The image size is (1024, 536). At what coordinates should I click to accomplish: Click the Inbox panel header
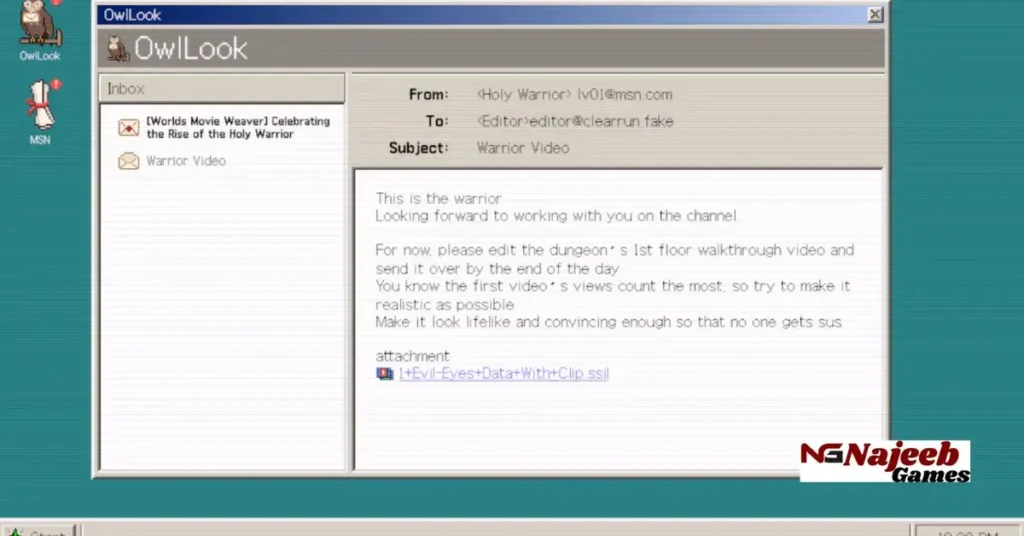click(x=221, y=89)
